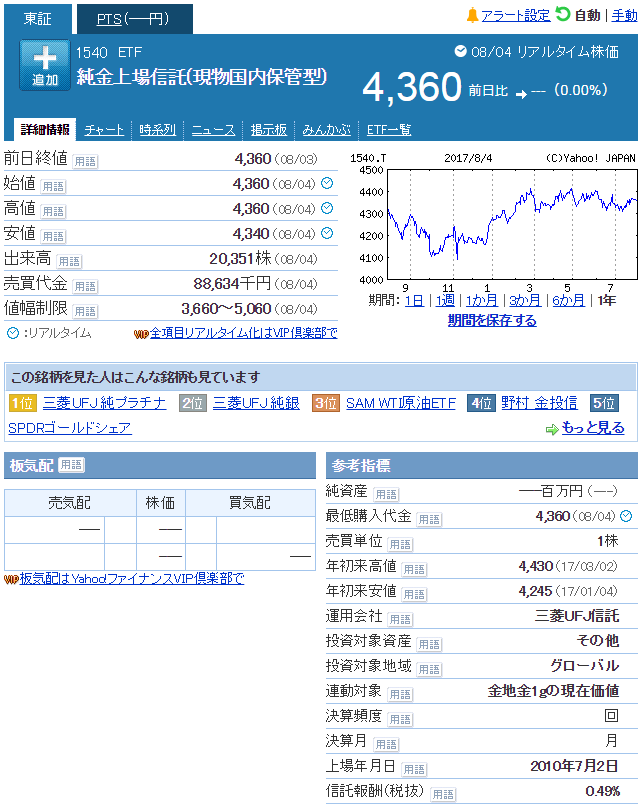Screen dimensions: 641x806
Task: Expand more related stocks via もっと見る
Action: 592,428
